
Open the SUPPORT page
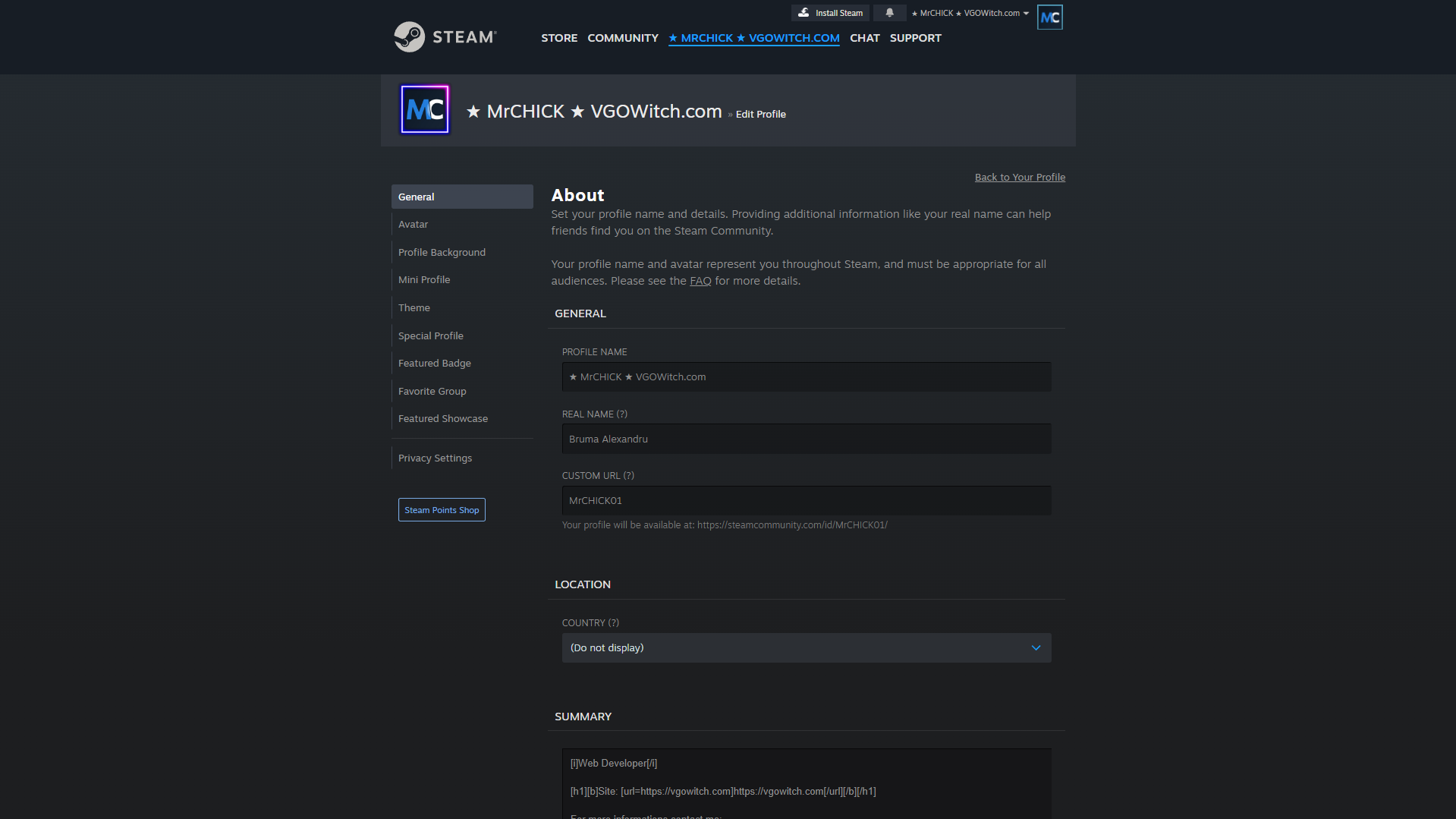pos(915,38)
